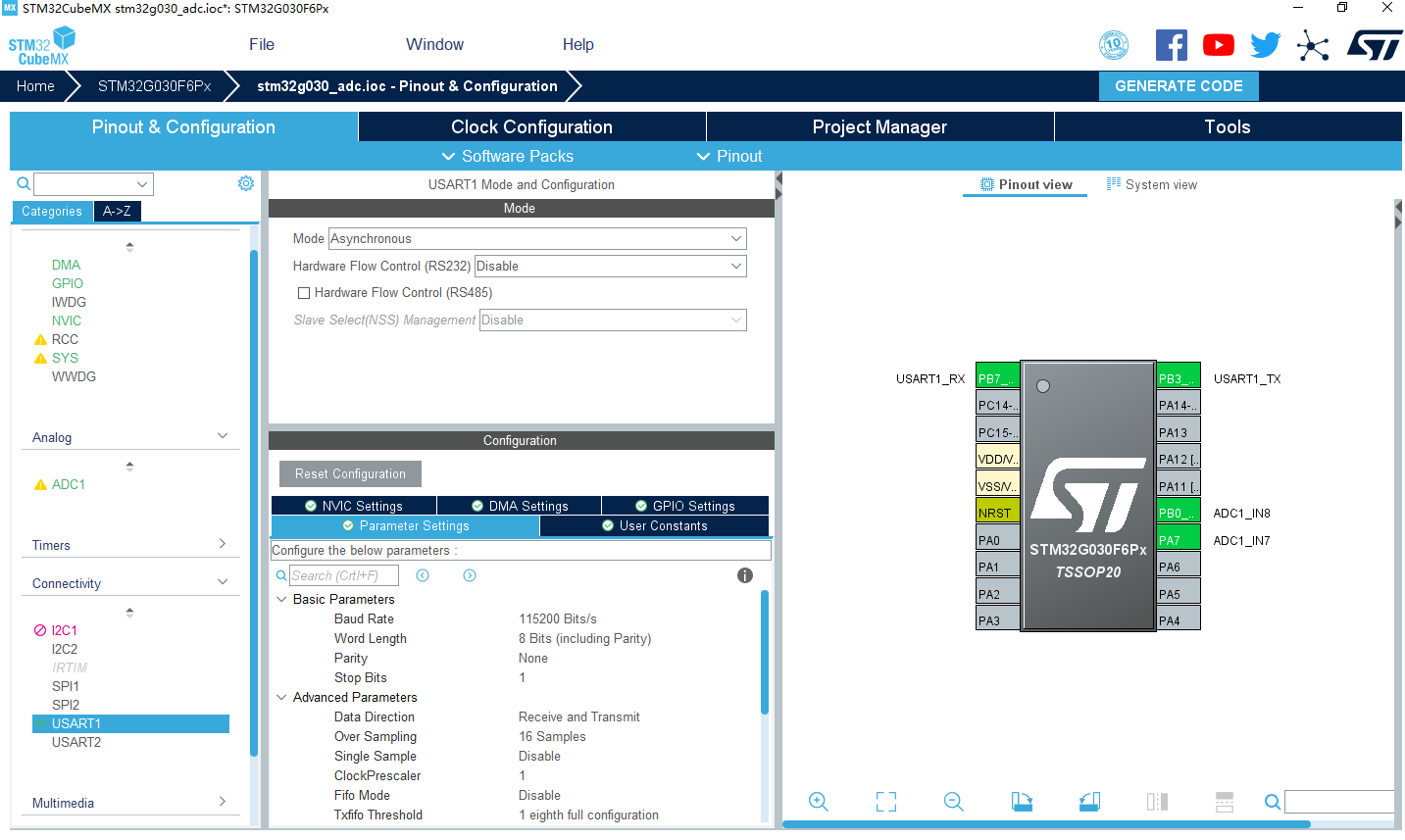Expand the Multimedia category
1405x840 pixels.
(223, 802)
